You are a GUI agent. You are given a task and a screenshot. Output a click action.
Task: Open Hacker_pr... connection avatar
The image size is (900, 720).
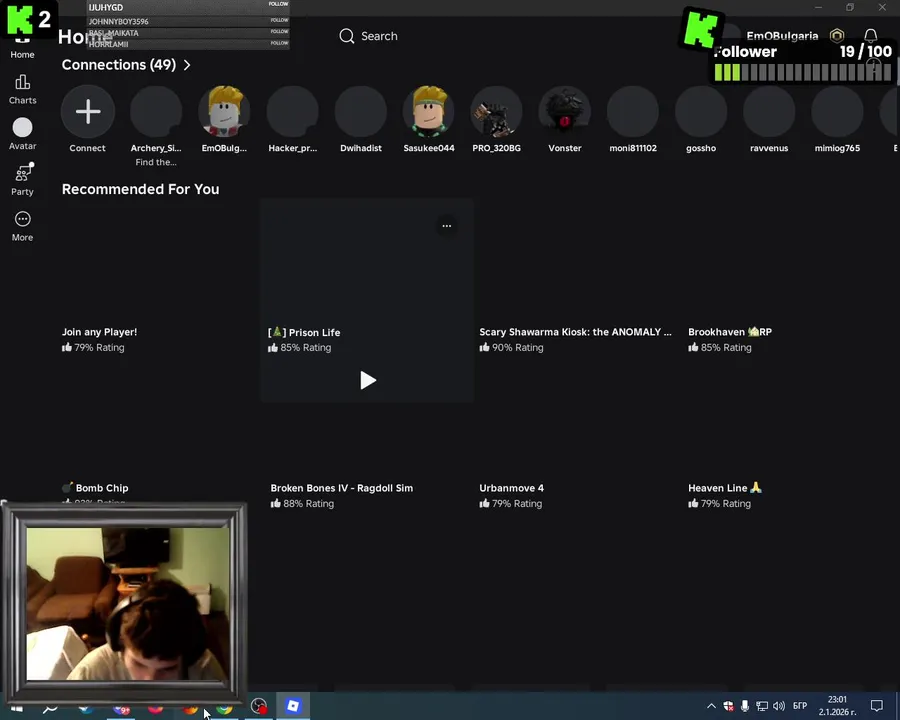[x=293, y=111]
